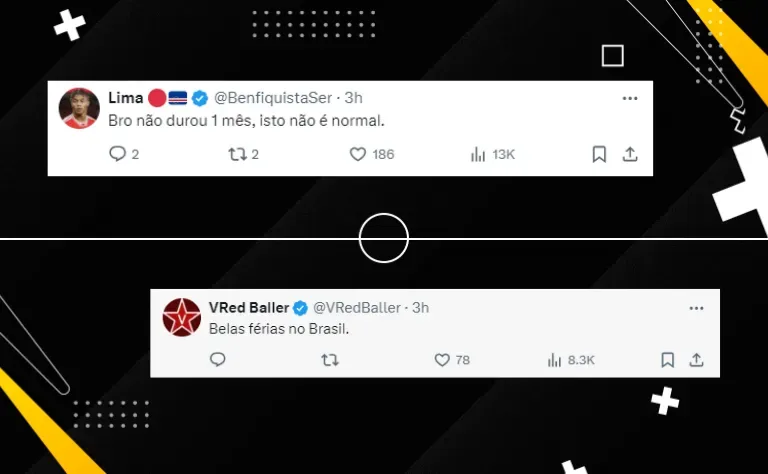
Task: Click the VRed Baller display name
Action: tap(249, 308)
